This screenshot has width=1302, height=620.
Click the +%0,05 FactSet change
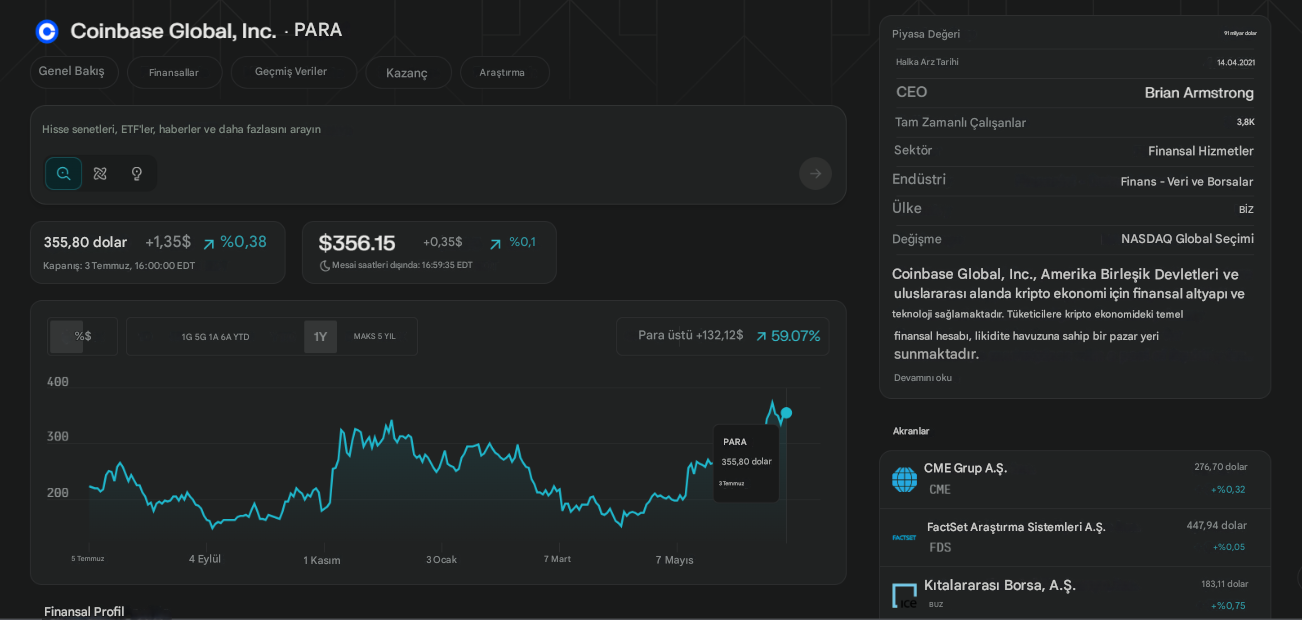pyautogui.click(x=1229, y=547)
